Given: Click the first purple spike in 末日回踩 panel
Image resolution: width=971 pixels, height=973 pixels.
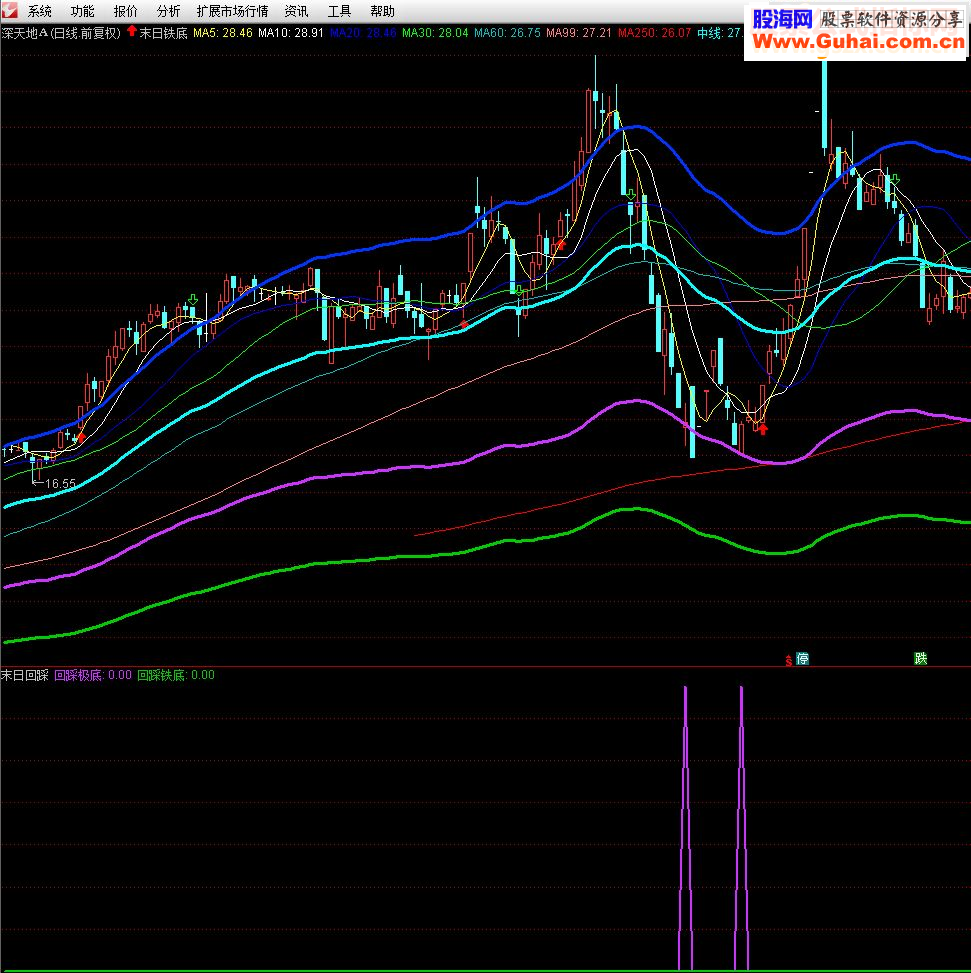Looking at the screenshot, I should 686,828.
